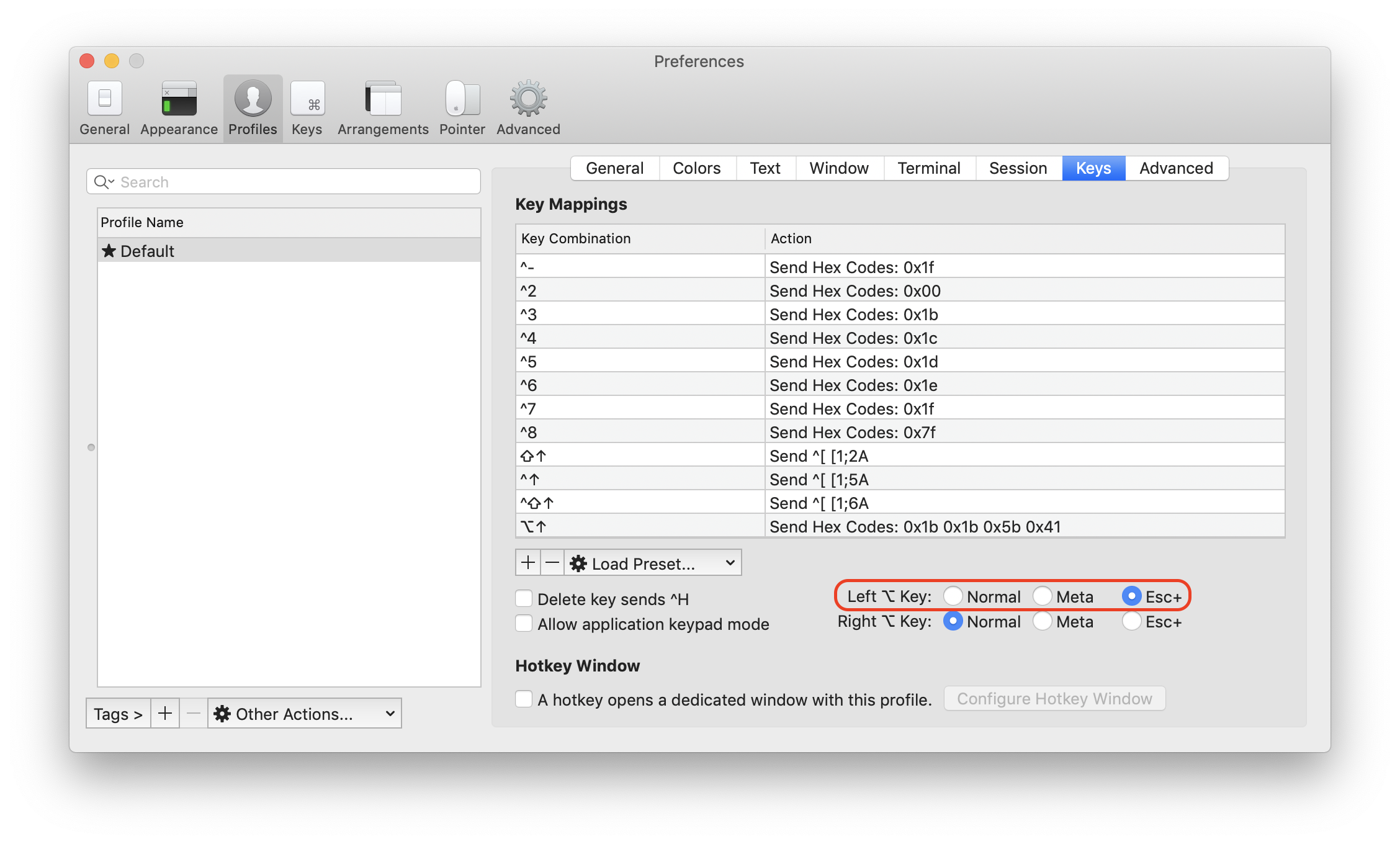Enable Delete key sends ^H checkbox
This screenshot has height=844, width=1400.
[x=524, y=599]
